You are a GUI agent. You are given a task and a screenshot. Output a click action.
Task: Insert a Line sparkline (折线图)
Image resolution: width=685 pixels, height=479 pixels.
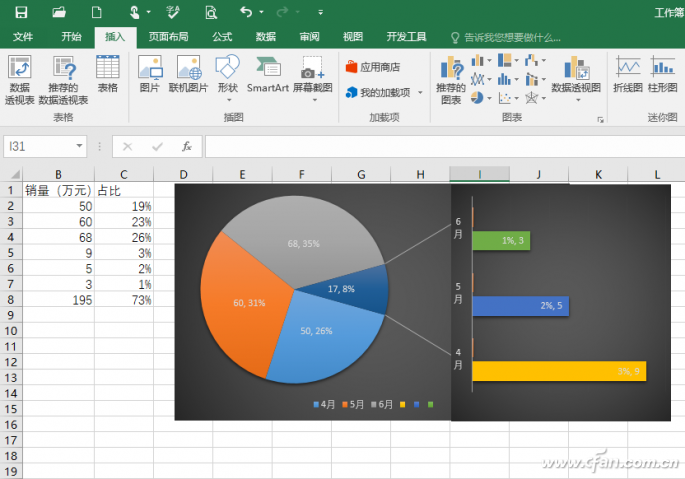coord(628,73)
